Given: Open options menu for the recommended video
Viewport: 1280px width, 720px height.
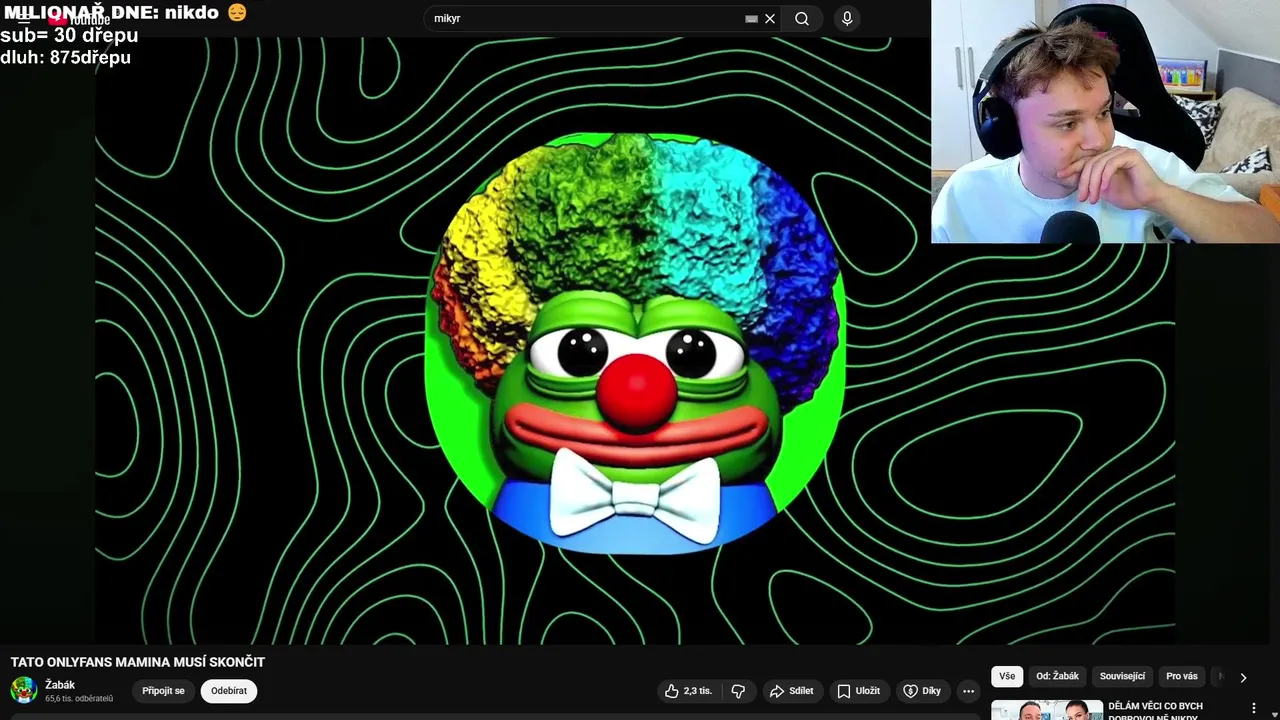Looking at the screenshot, I should click(x=1254, y=708).
